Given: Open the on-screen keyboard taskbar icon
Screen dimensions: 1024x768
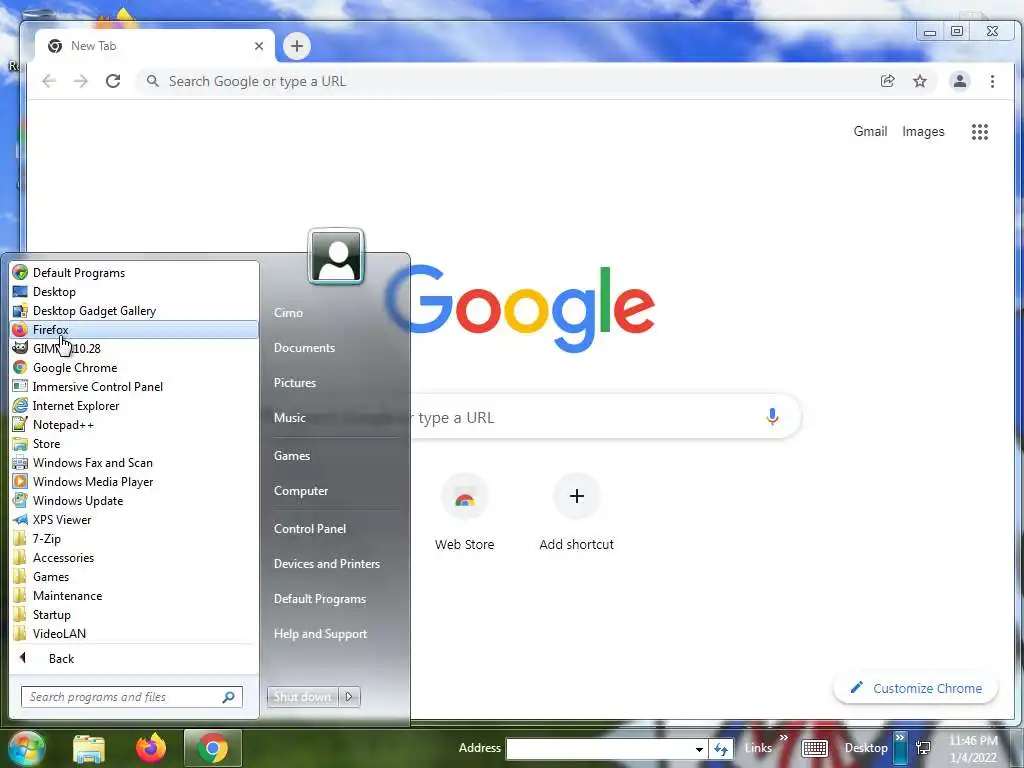Looking at the screenshot, I should (x=814, y=748).
